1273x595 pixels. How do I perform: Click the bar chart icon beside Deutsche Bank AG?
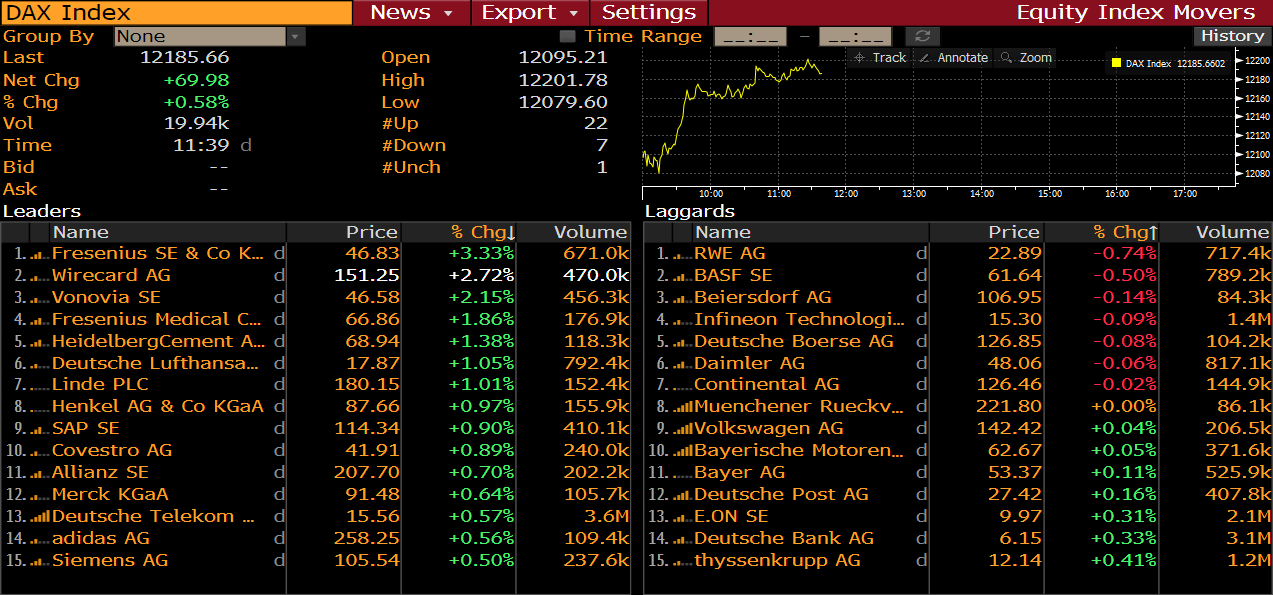683,539
